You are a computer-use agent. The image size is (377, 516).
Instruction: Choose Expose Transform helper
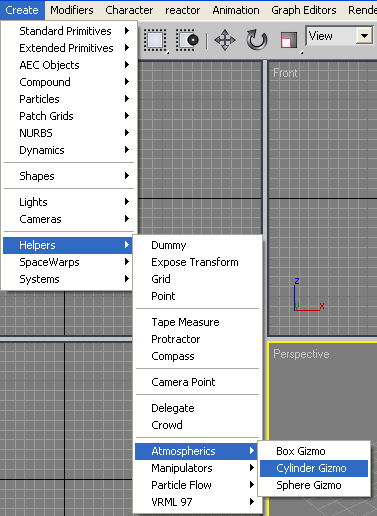(197, 262)
